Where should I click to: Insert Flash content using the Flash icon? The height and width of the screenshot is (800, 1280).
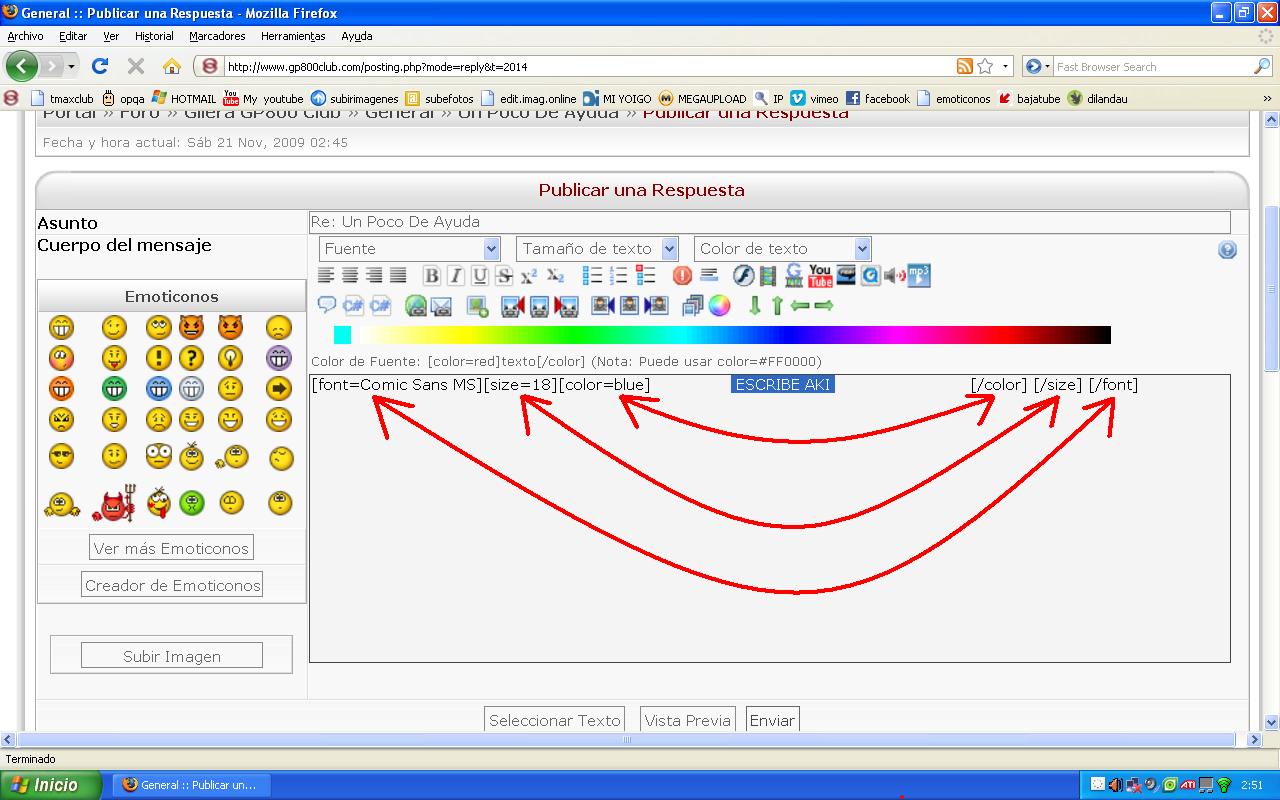pos(743,276)
